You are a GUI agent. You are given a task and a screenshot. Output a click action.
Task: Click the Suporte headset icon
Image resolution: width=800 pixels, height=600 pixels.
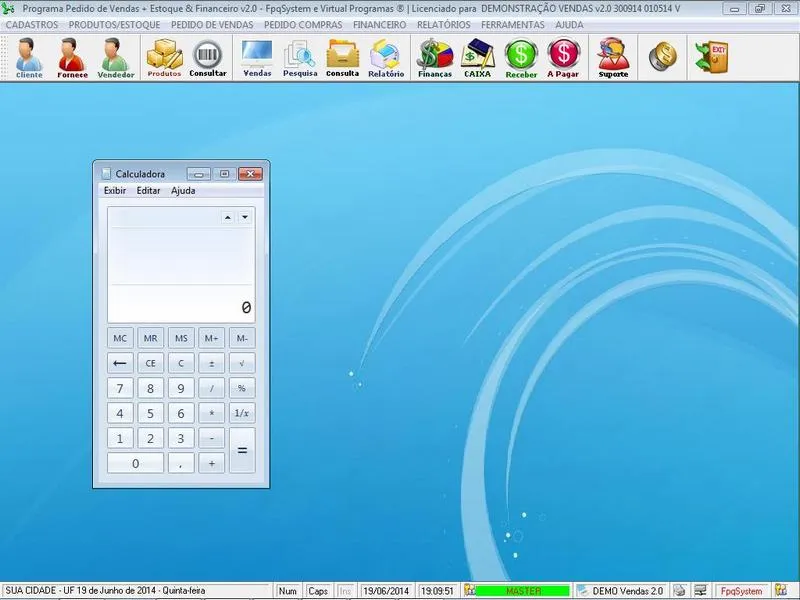click(613, 57)
